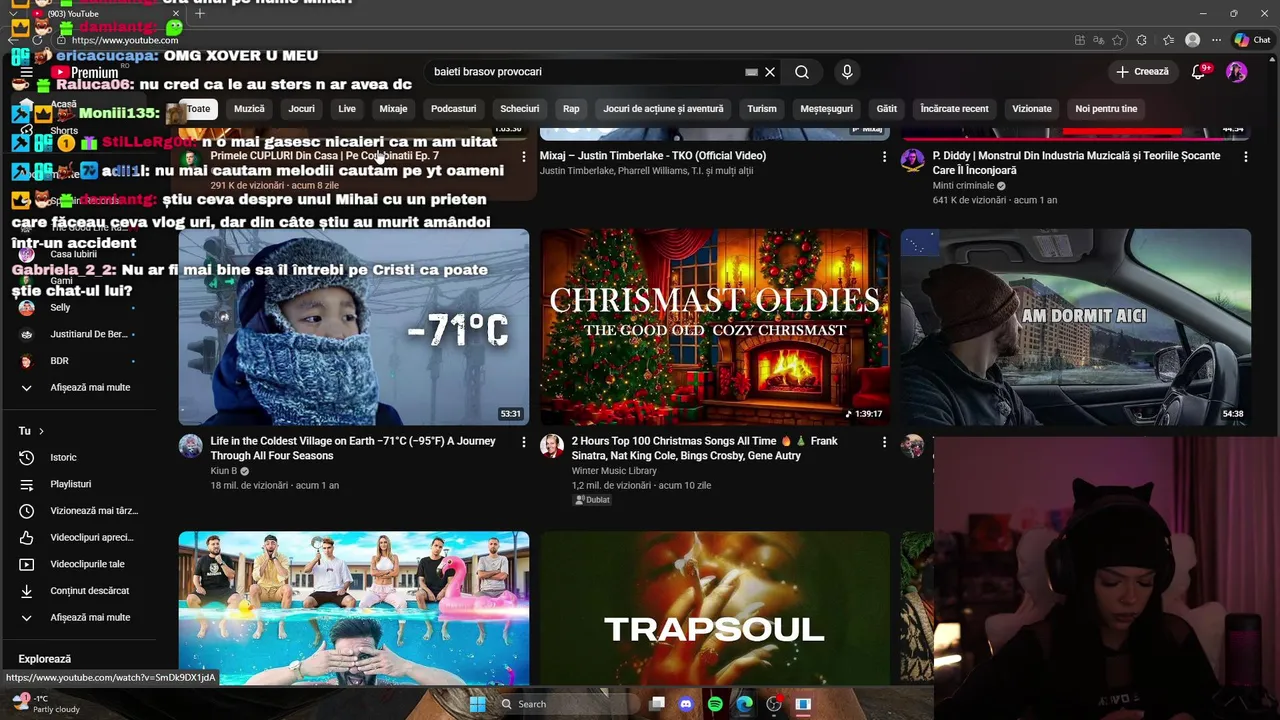Click the translate page icon in address bar

[1098, 40]
